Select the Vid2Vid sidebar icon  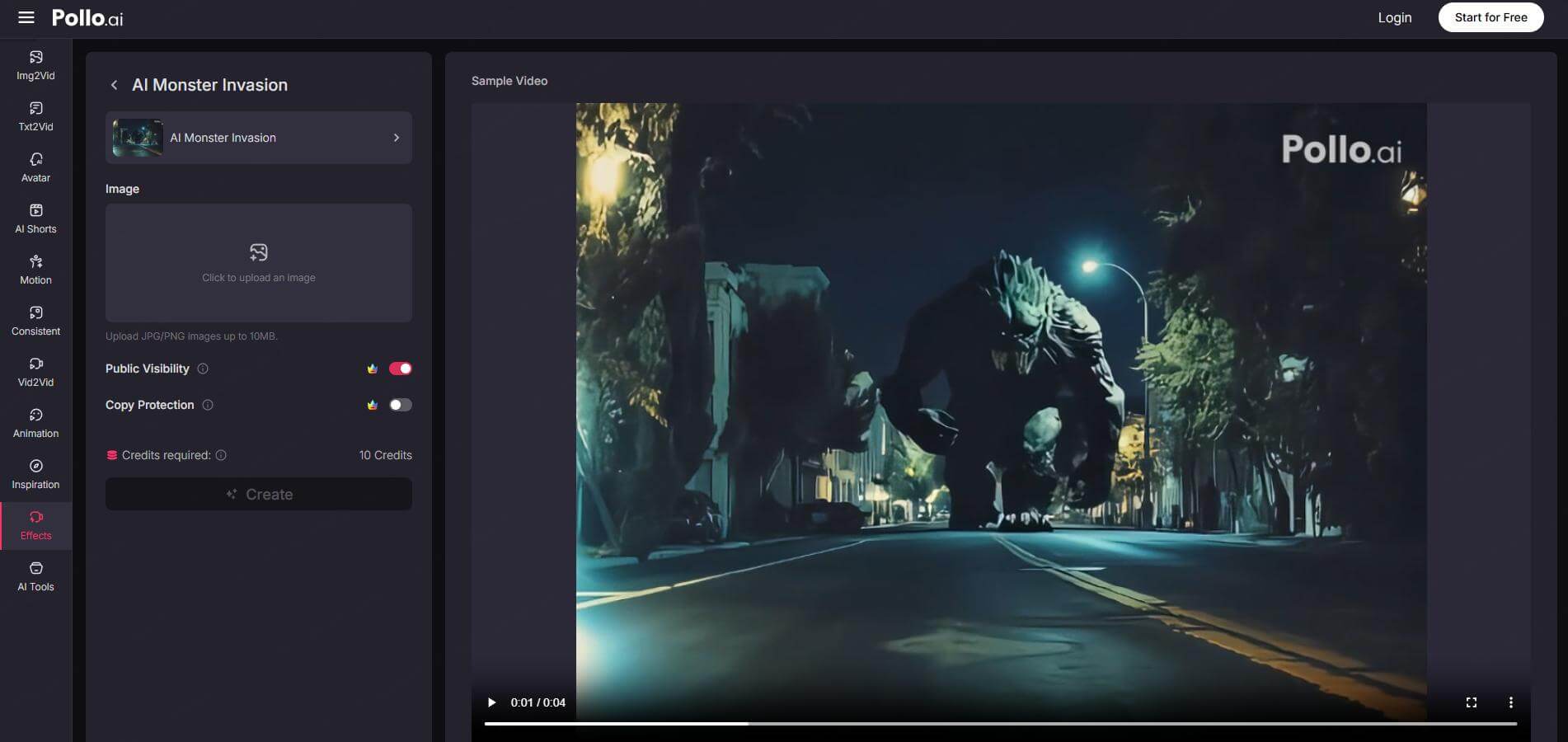point(35,372)
